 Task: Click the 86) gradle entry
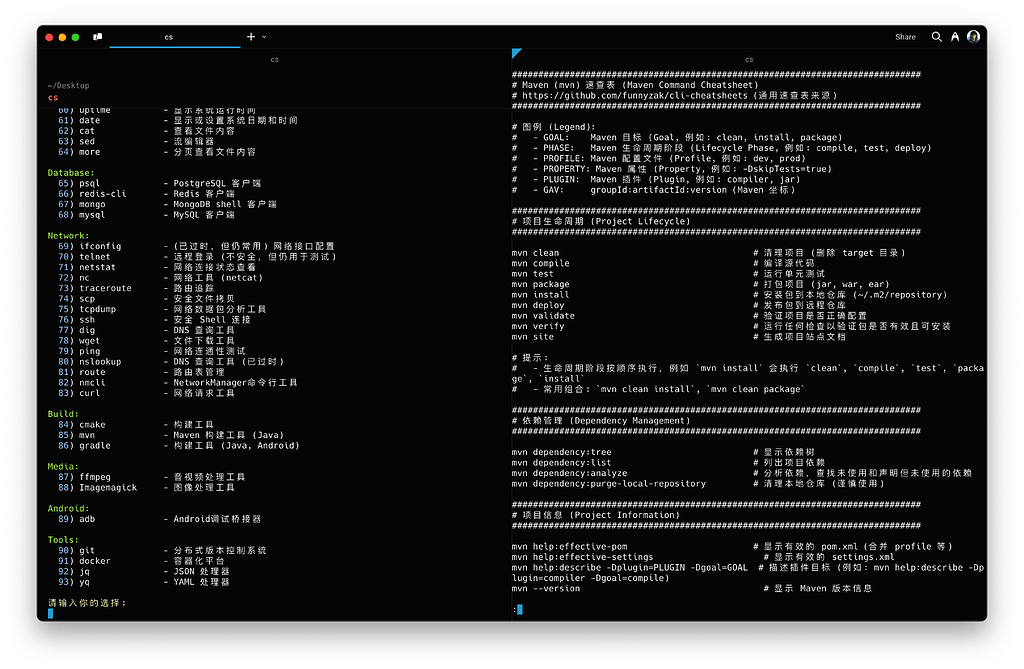[179, 446]
